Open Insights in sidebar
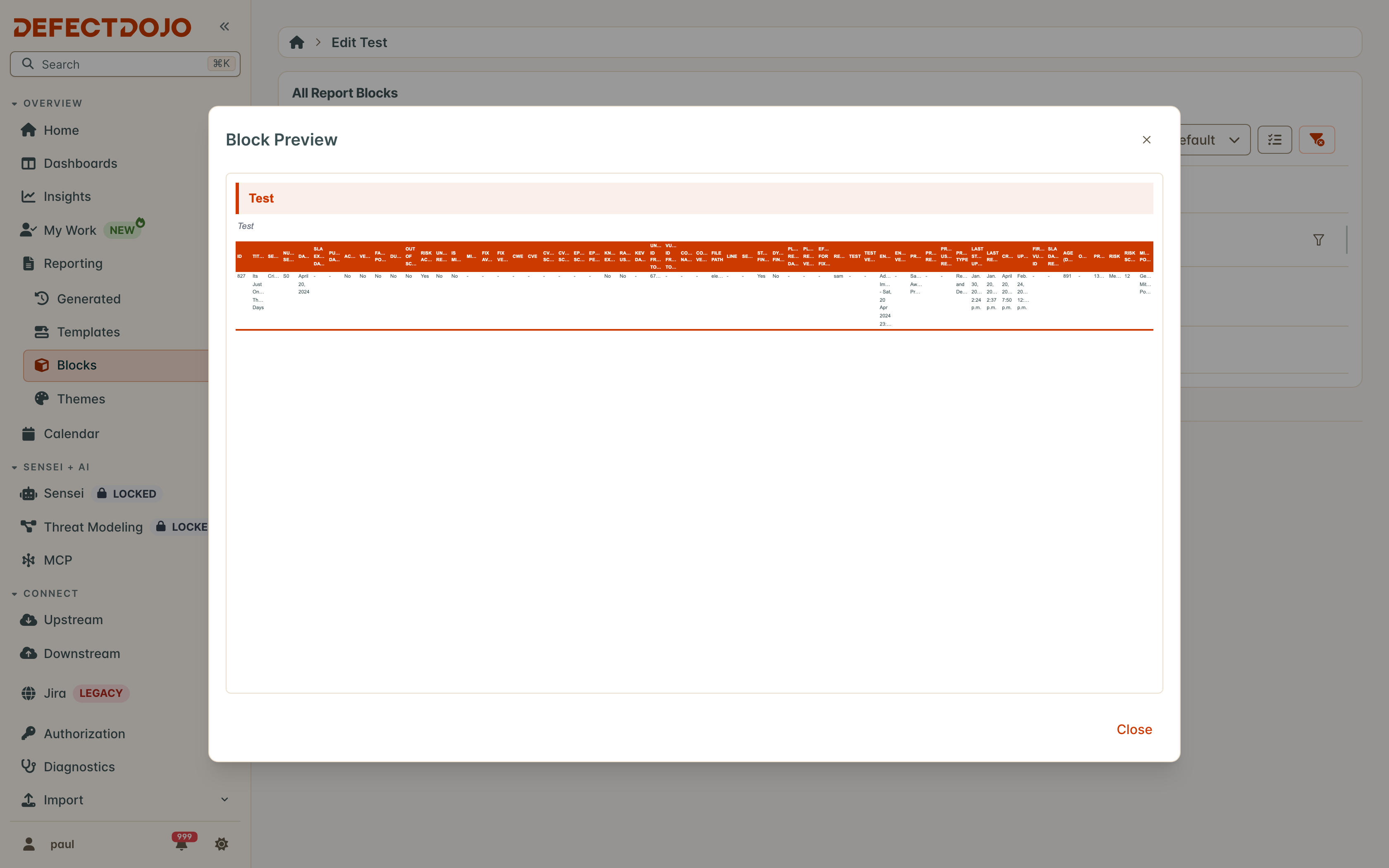The width and height of the screenshot is (1389, 868). (67, 197)
